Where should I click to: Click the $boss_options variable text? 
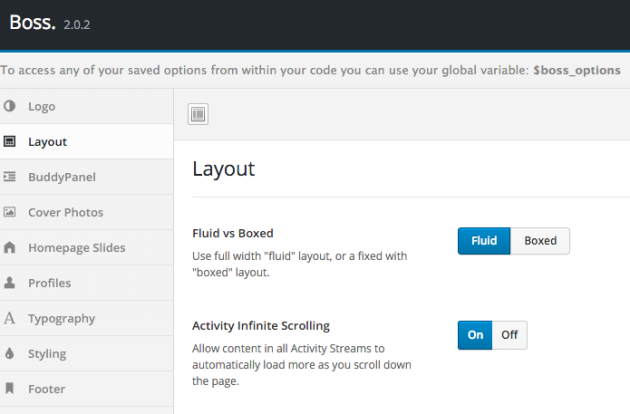[577, 70]
